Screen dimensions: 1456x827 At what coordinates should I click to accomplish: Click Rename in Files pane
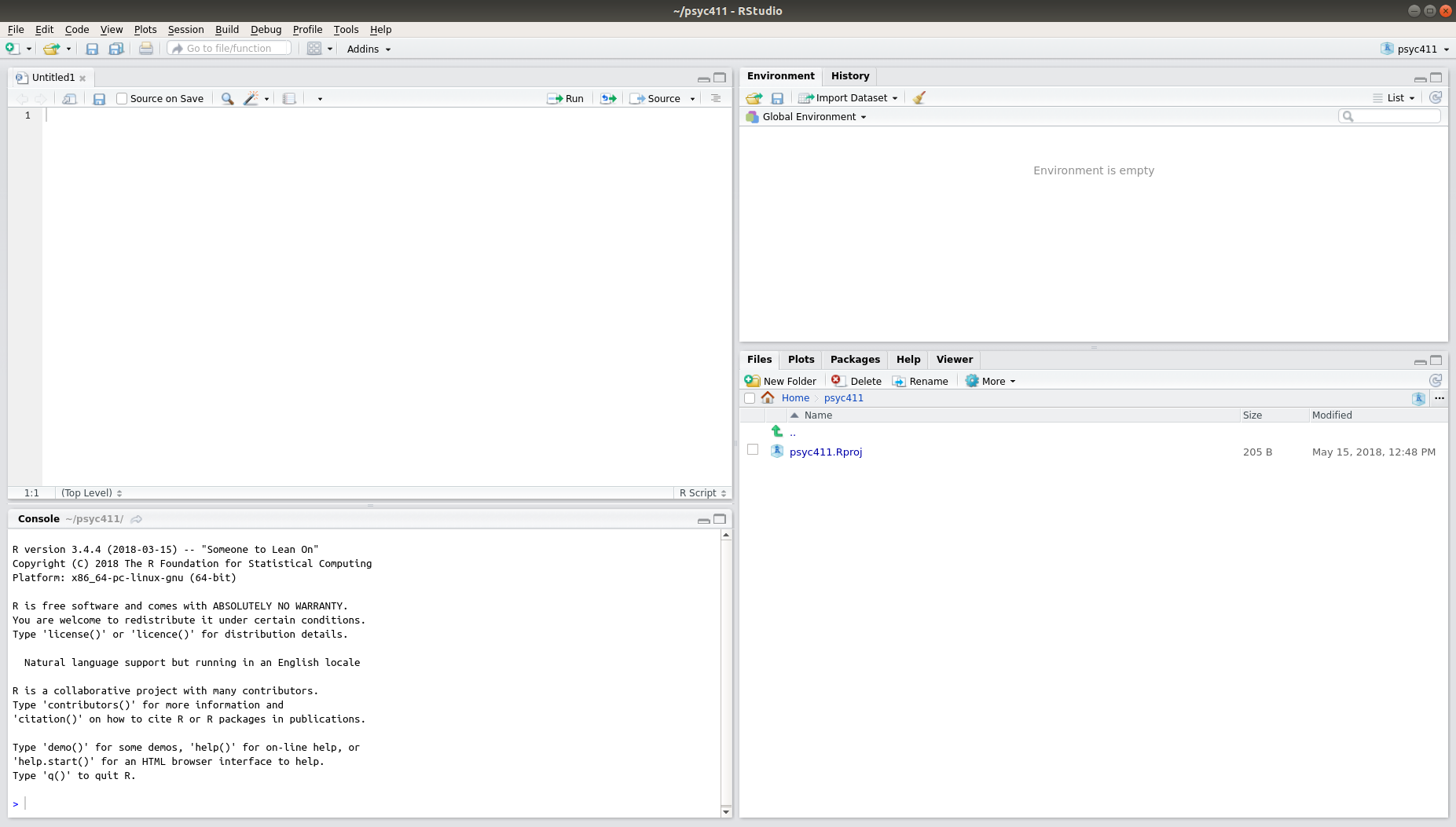coord(920,381)
